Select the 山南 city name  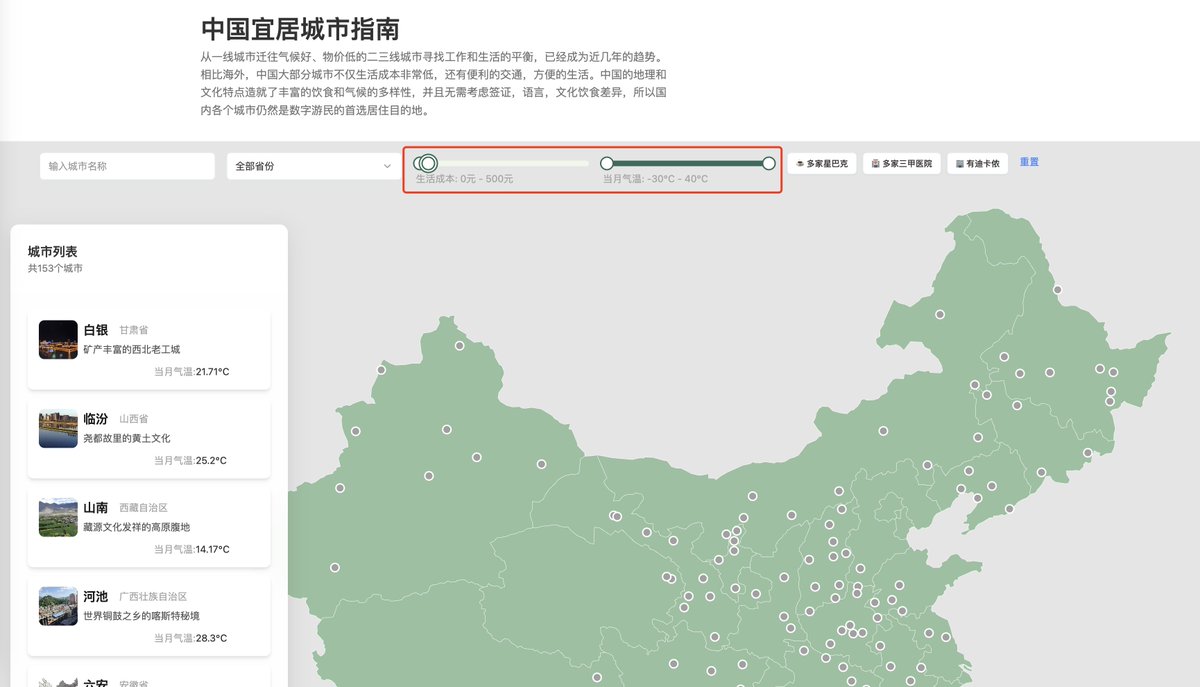pos(96,508)
